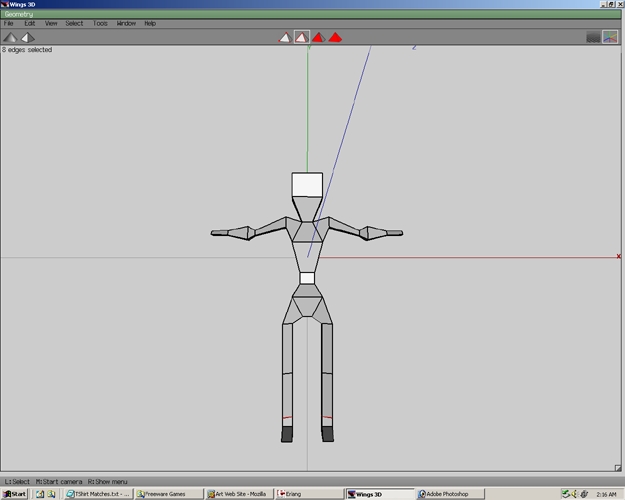Viewport: 625px width, 500px height.
Task: Click the volume icon in system tray
Action: point(574,494)
